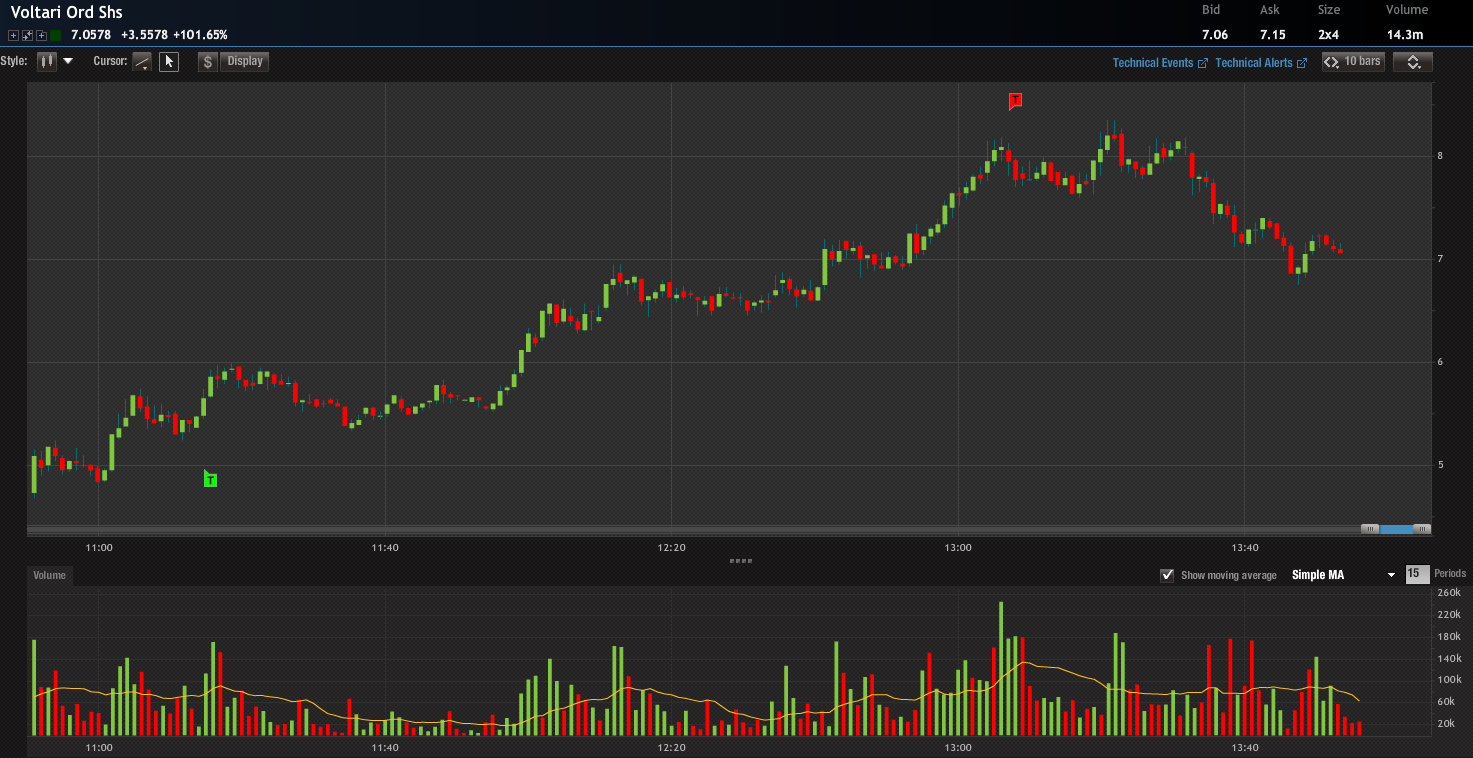Click the Voltari Ord Shs title
The image size is (1473, 758).
[67, 12]
